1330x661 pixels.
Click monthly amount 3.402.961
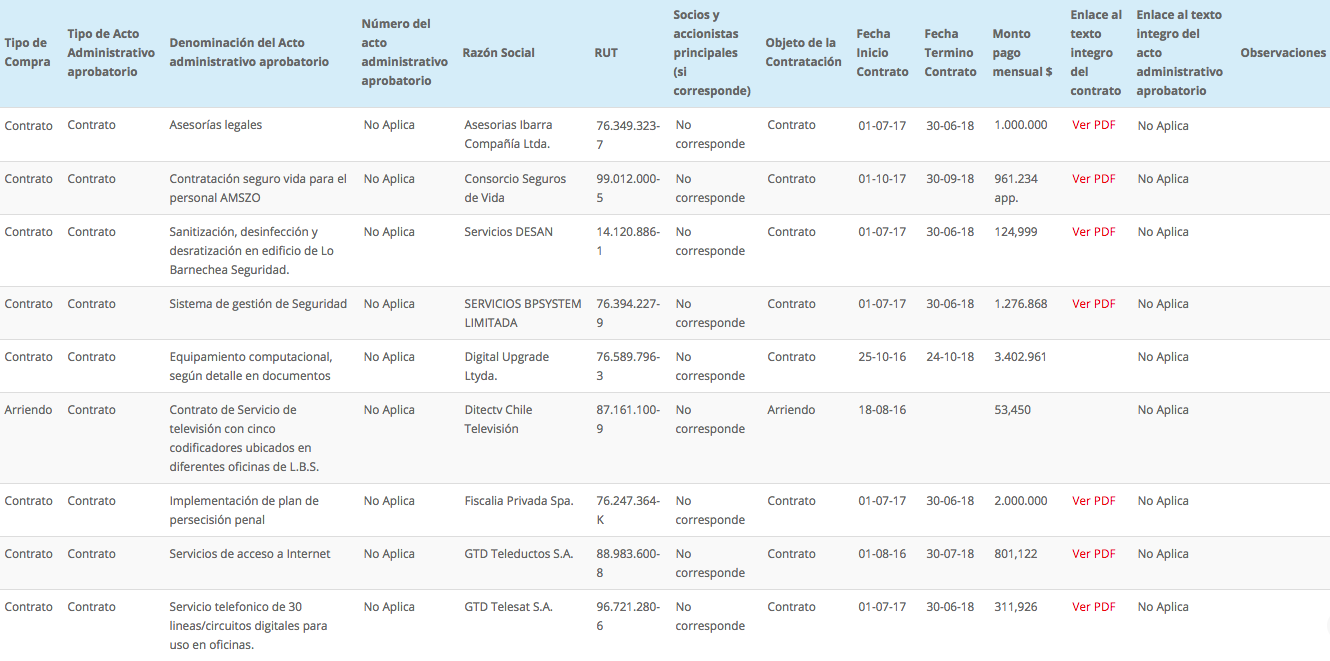1021,357
